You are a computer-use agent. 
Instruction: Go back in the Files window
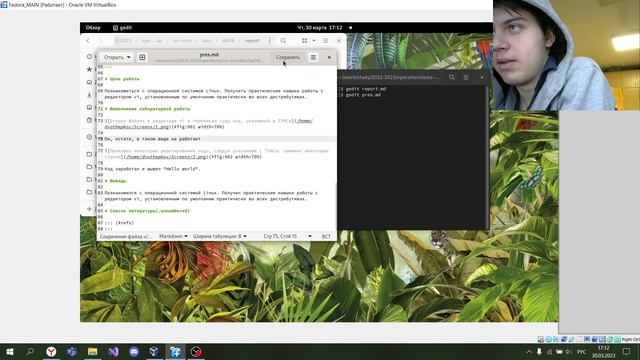[88, 41]
